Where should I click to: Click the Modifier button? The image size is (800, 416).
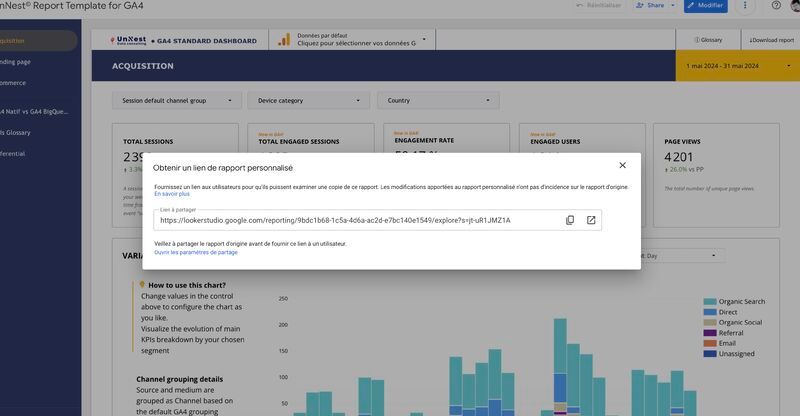706,6
